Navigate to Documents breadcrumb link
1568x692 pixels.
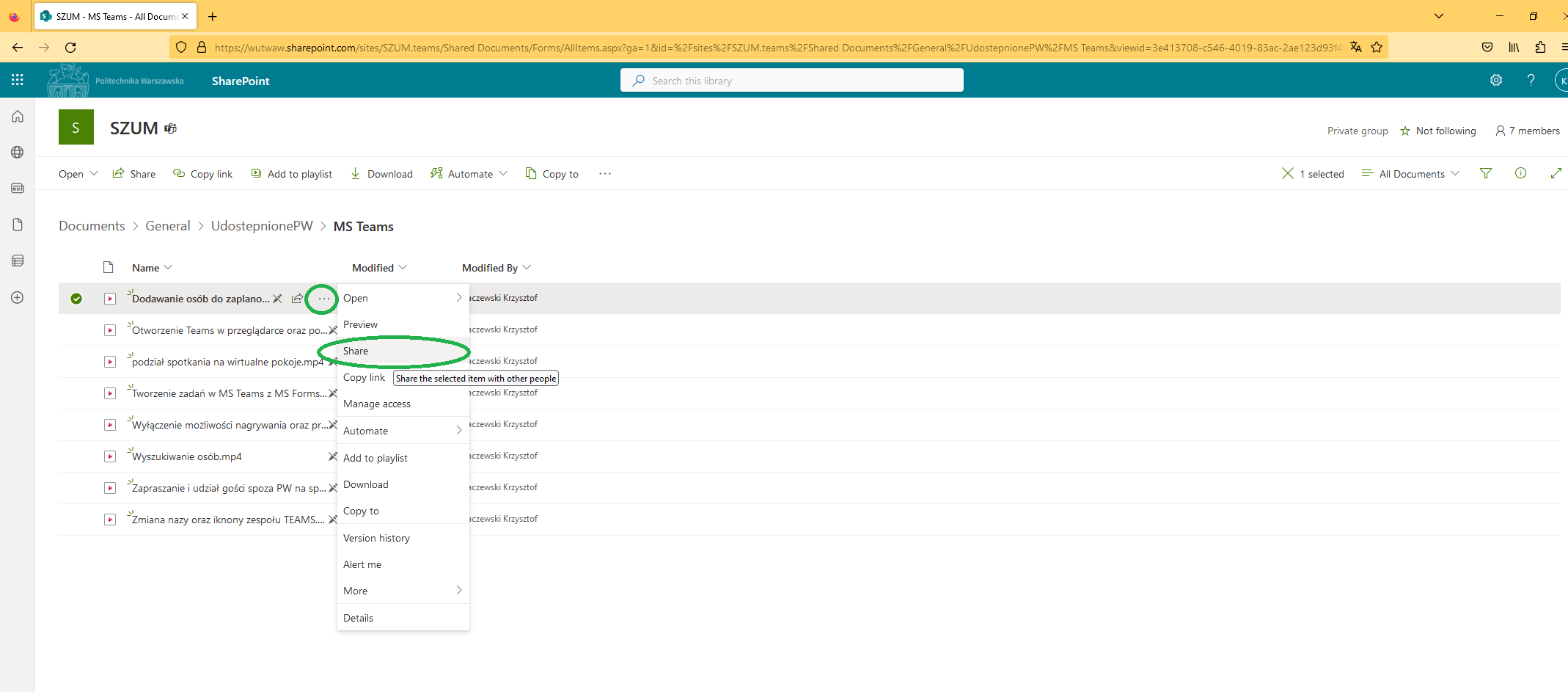click(x=92, y=226)
